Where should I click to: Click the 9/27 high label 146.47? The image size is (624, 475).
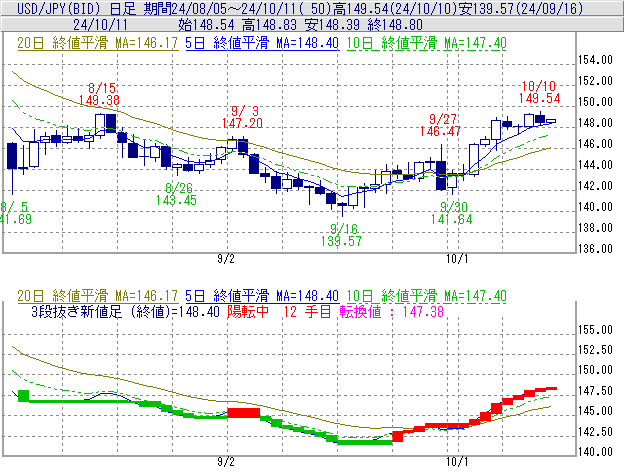(x=443, y=131)
